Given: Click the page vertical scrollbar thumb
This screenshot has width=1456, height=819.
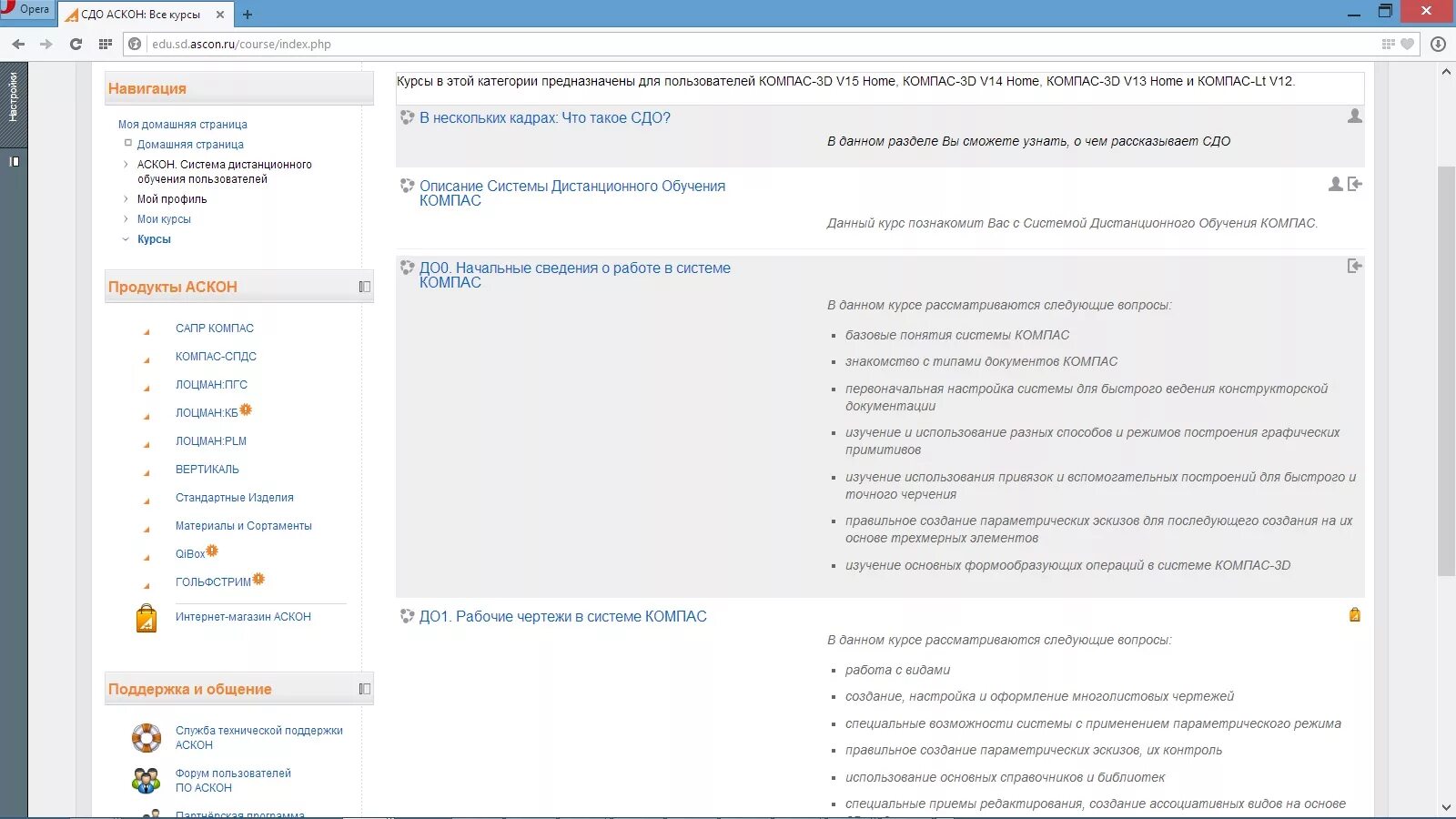Looking at the screenshot, I should [1446, 371].
